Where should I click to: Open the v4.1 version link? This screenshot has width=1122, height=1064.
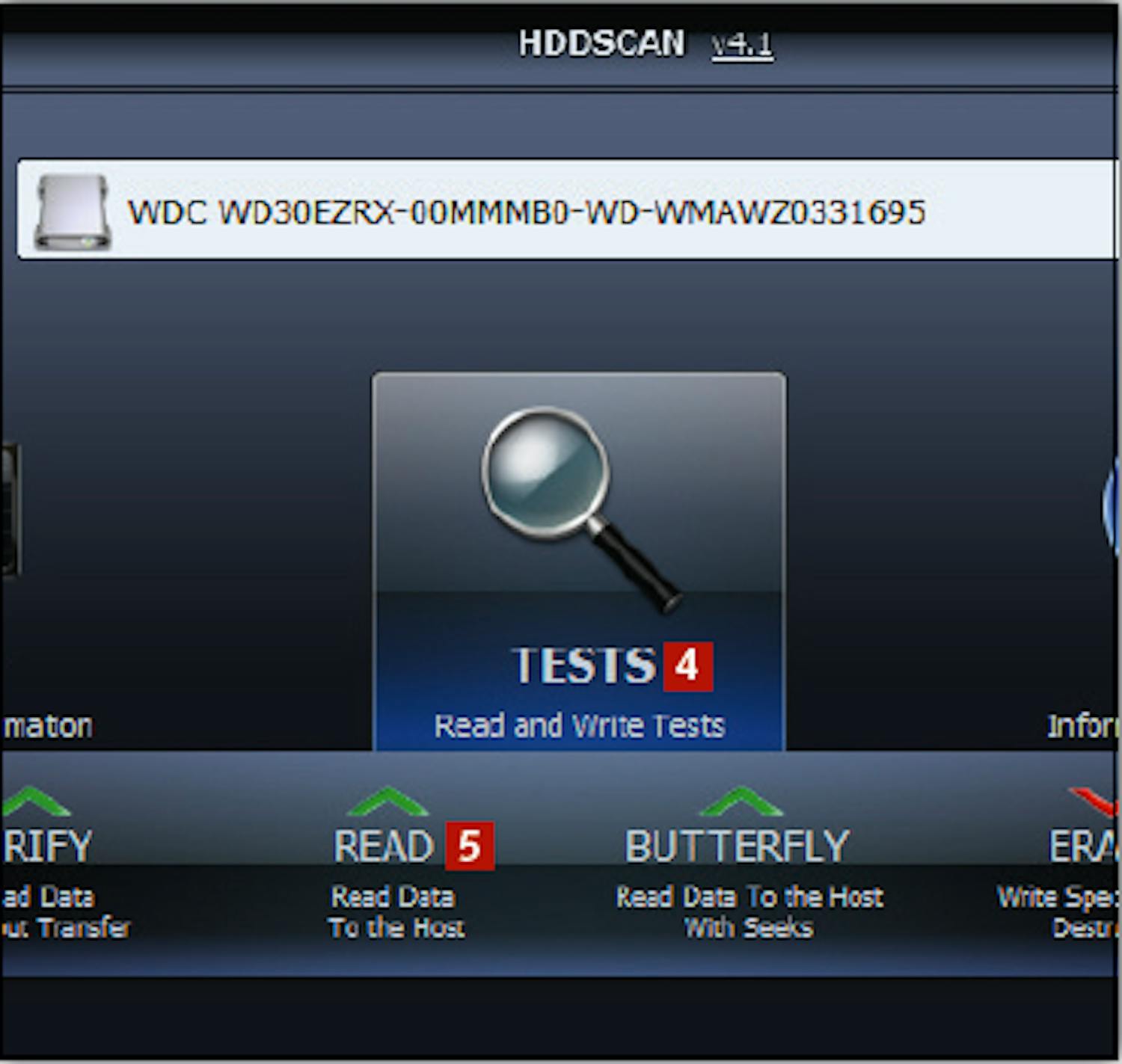[742, 45]
